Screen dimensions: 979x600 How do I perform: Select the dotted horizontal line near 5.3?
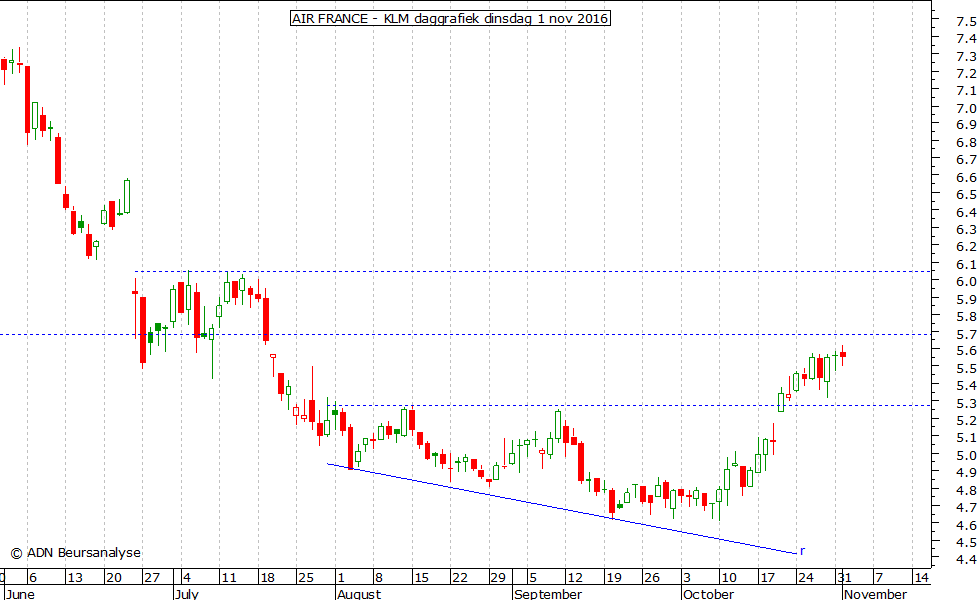629,405
